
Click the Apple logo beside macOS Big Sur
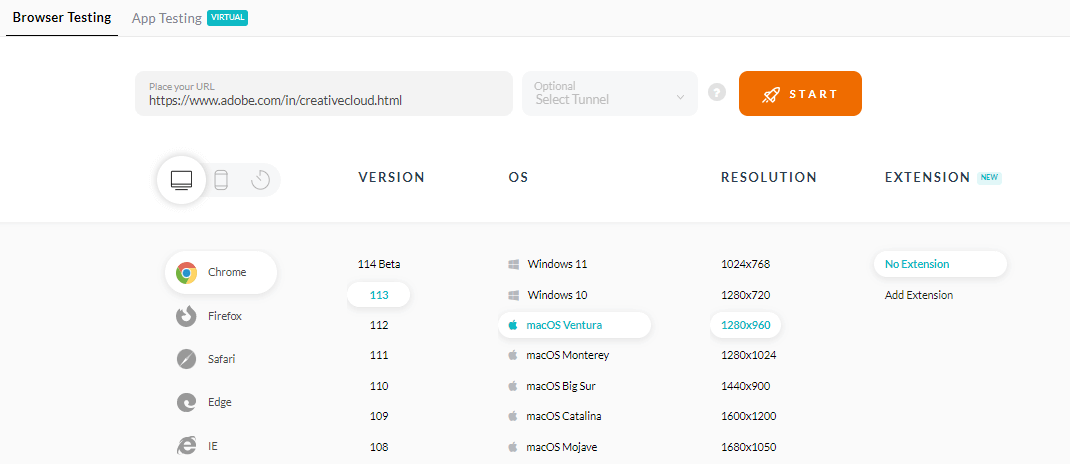tap(513, 386)
